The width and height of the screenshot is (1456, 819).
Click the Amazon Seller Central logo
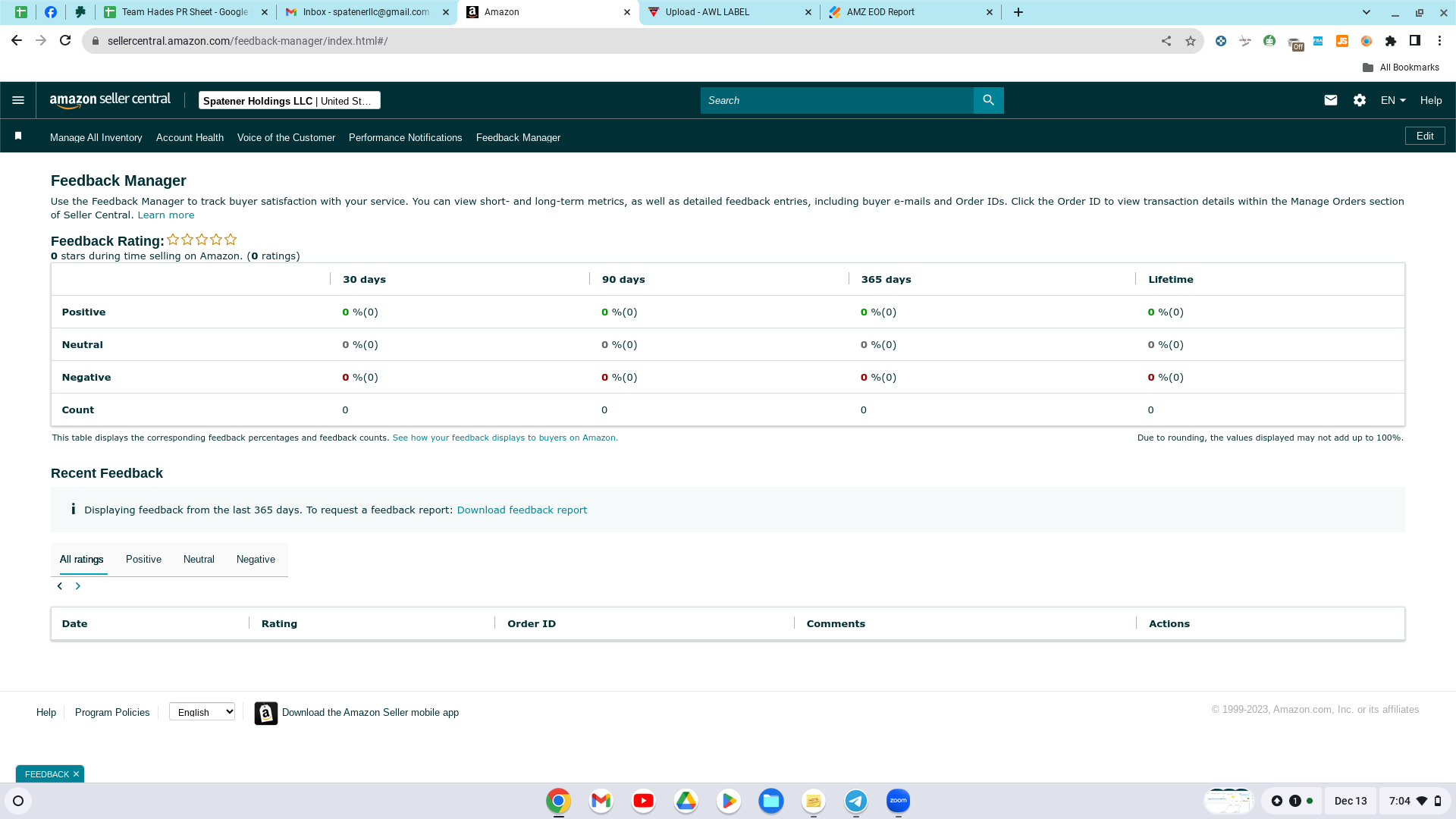pos(110,100)
